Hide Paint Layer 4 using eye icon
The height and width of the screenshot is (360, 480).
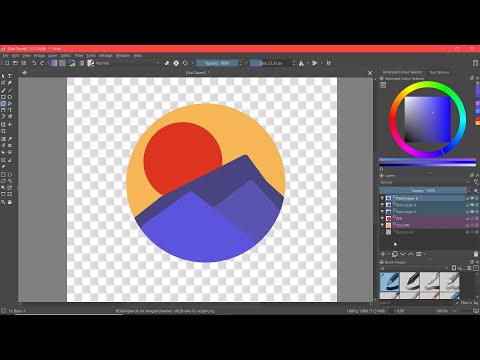click(382, 205)
